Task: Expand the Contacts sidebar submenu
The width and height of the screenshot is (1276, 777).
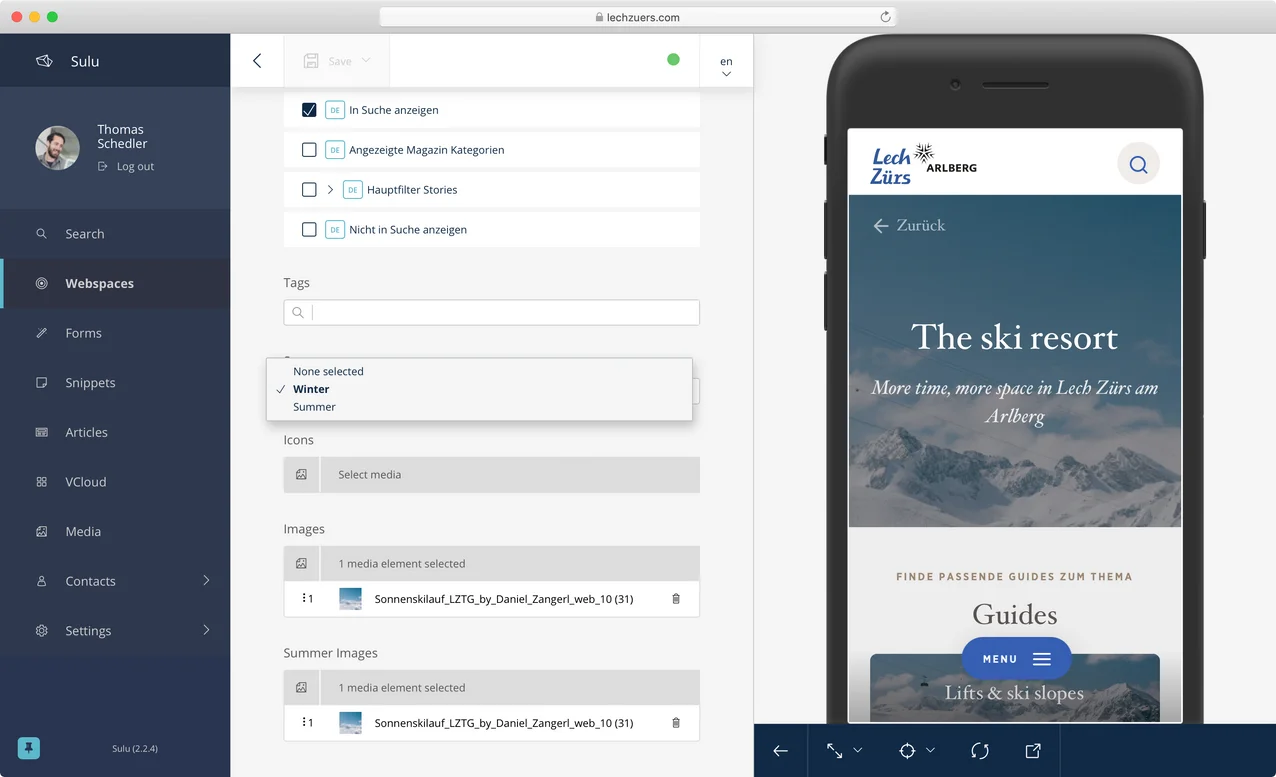Action: pos(207,581)
